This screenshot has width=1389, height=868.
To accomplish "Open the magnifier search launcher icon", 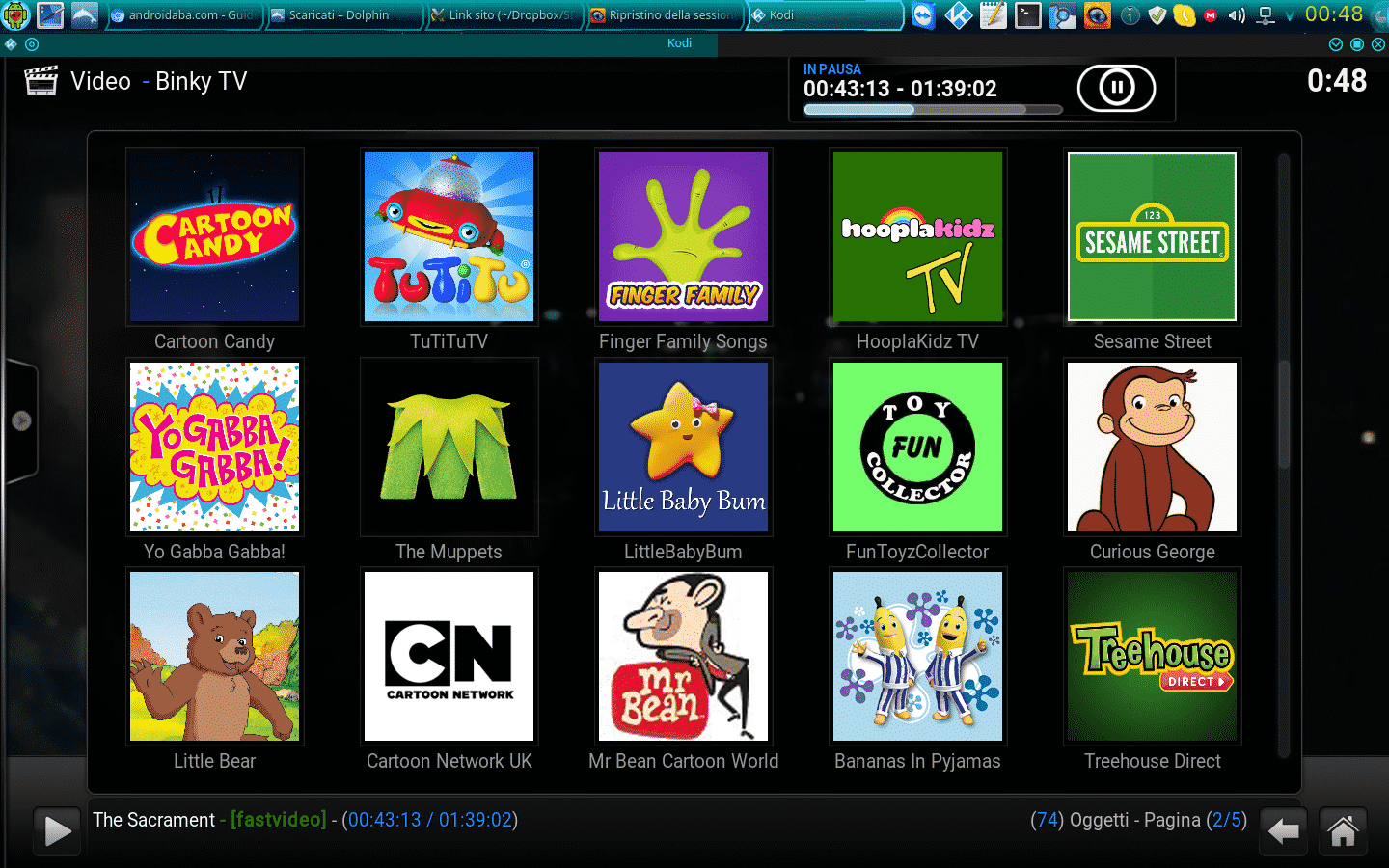I will coord(1062,15).
